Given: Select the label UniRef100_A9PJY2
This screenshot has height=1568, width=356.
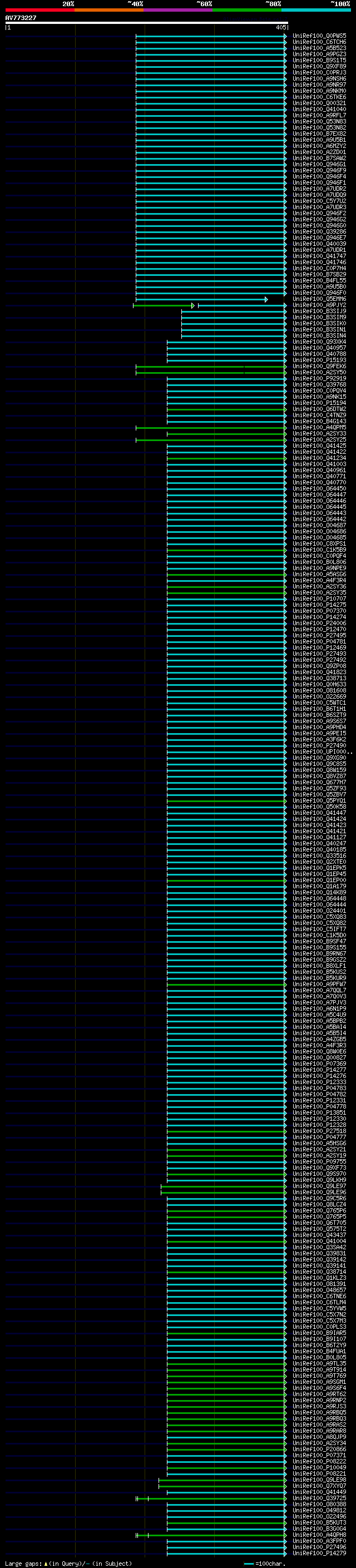Looking at the screenshot, I should [319, 305].
